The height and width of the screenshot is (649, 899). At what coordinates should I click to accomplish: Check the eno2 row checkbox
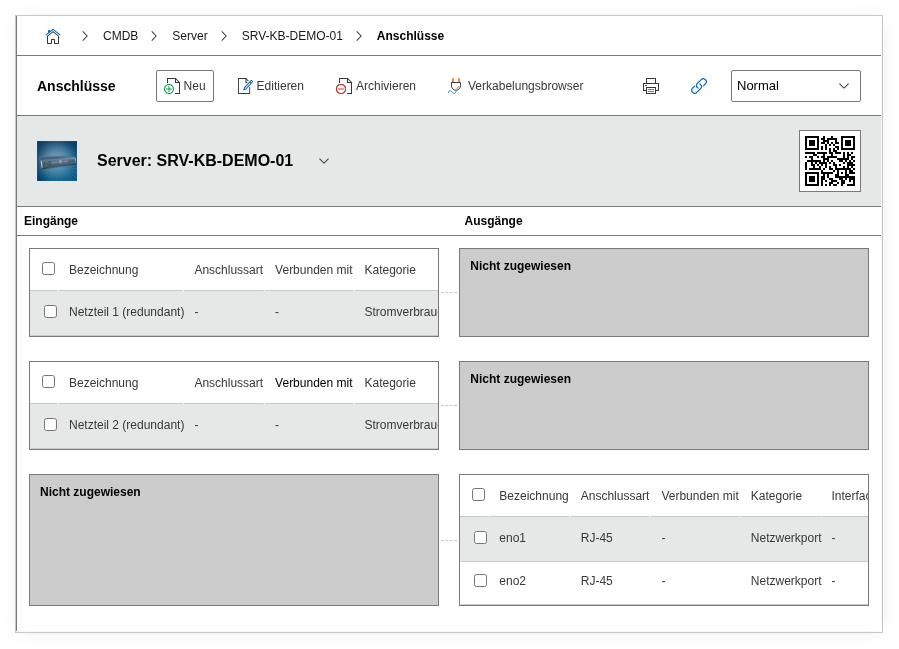480,581
